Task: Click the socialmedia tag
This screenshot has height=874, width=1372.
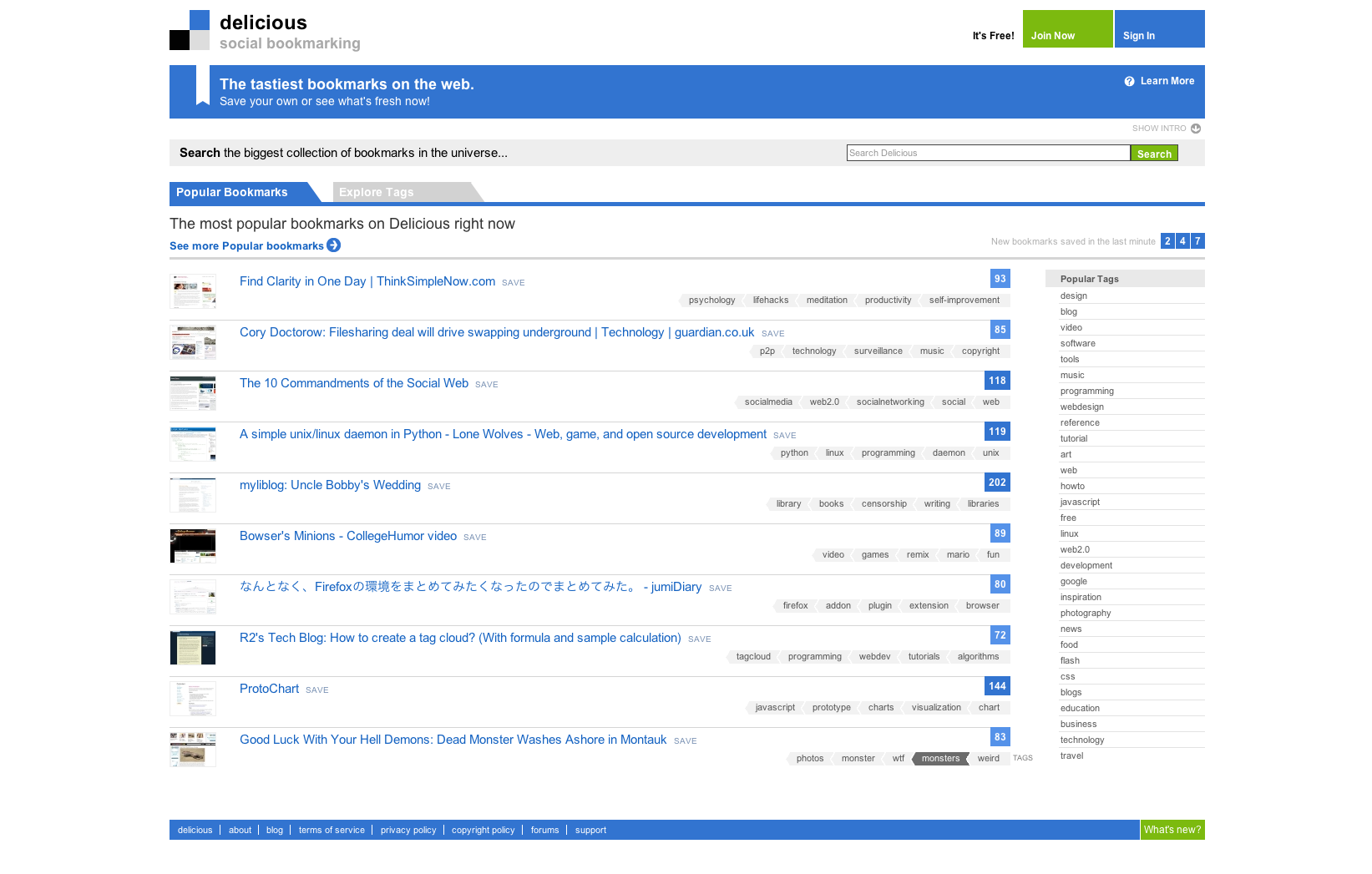Action: pos(768,402)
